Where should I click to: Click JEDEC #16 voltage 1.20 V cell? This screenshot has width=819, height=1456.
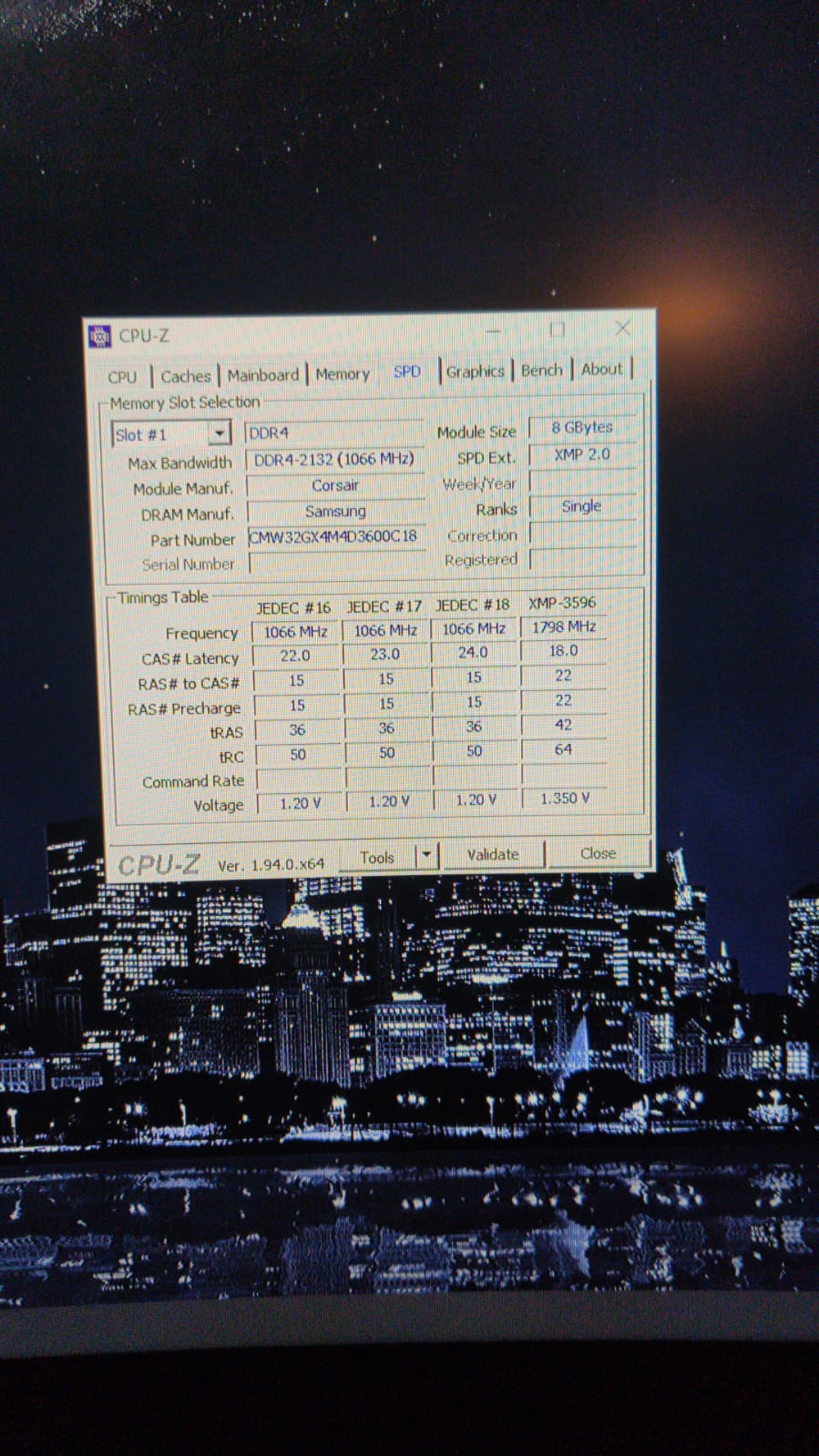coord(301,803)
